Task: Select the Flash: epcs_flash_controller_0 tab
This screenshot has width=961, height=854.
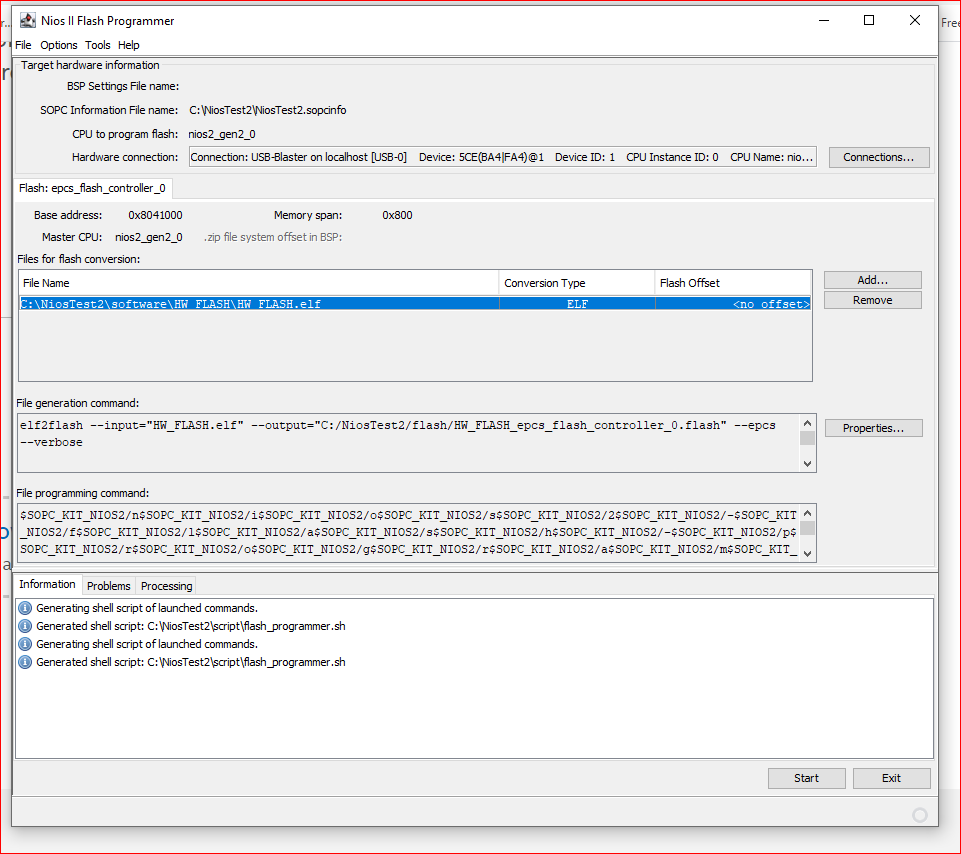Action: 92,188
